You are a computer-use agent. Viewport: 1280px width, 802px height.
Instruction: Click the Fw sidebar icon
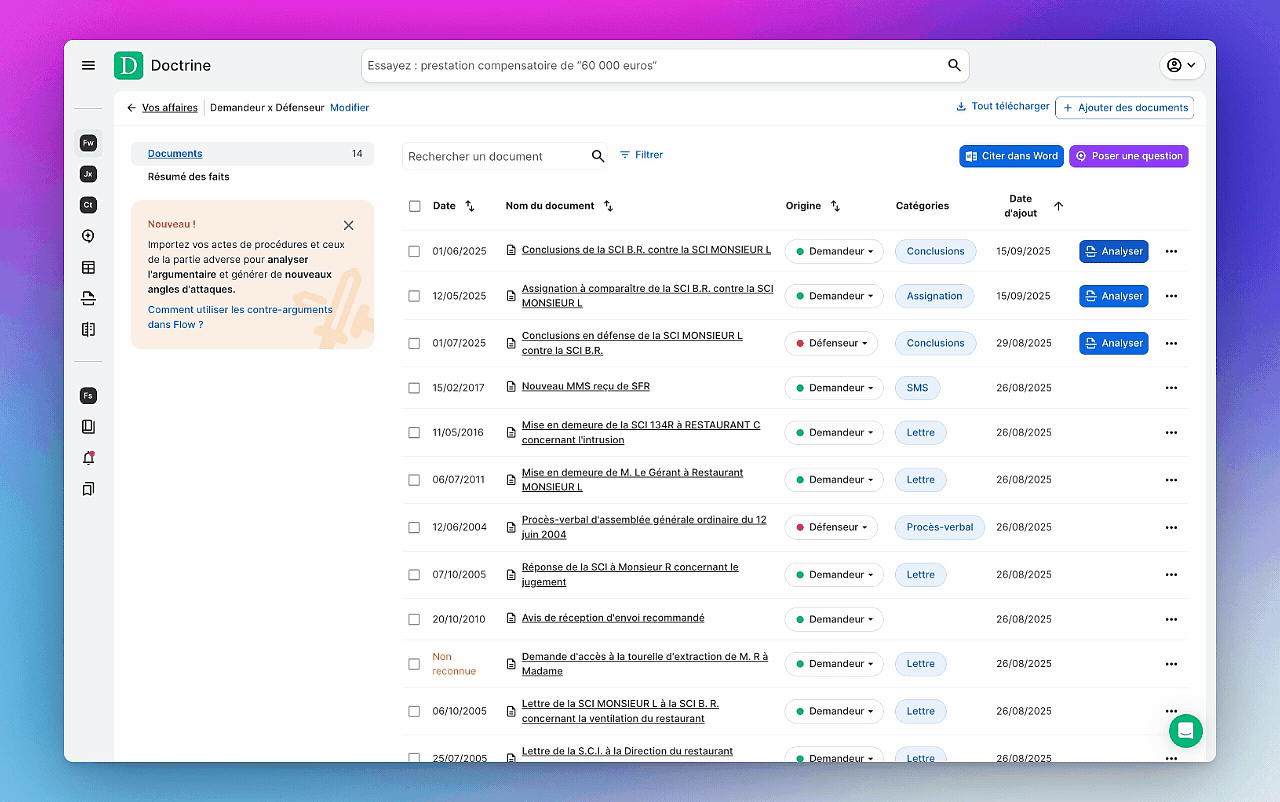(88, 143)
